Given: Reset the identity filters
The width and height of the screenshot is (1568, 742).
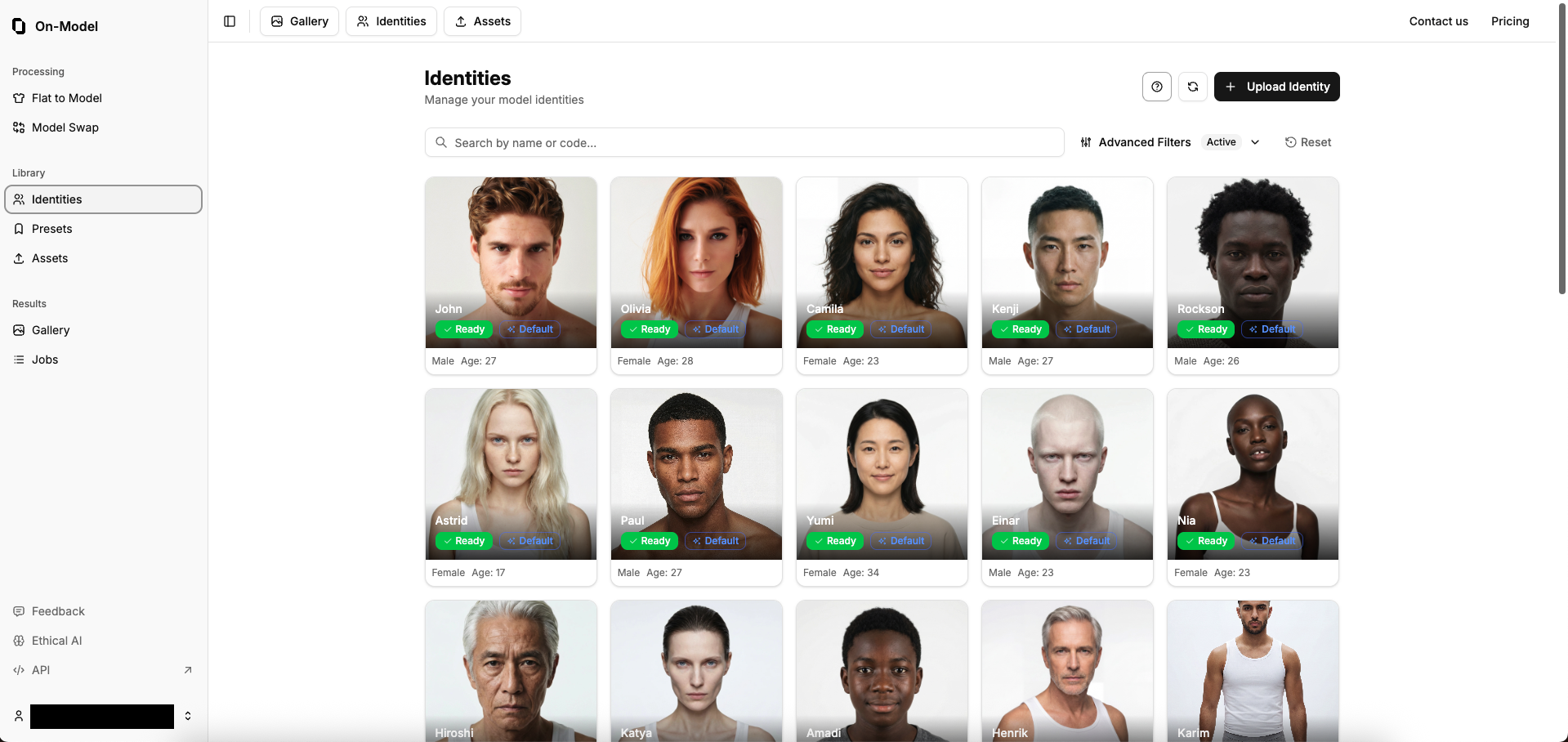Looking at the screenshot, I should click(1308, 142).
